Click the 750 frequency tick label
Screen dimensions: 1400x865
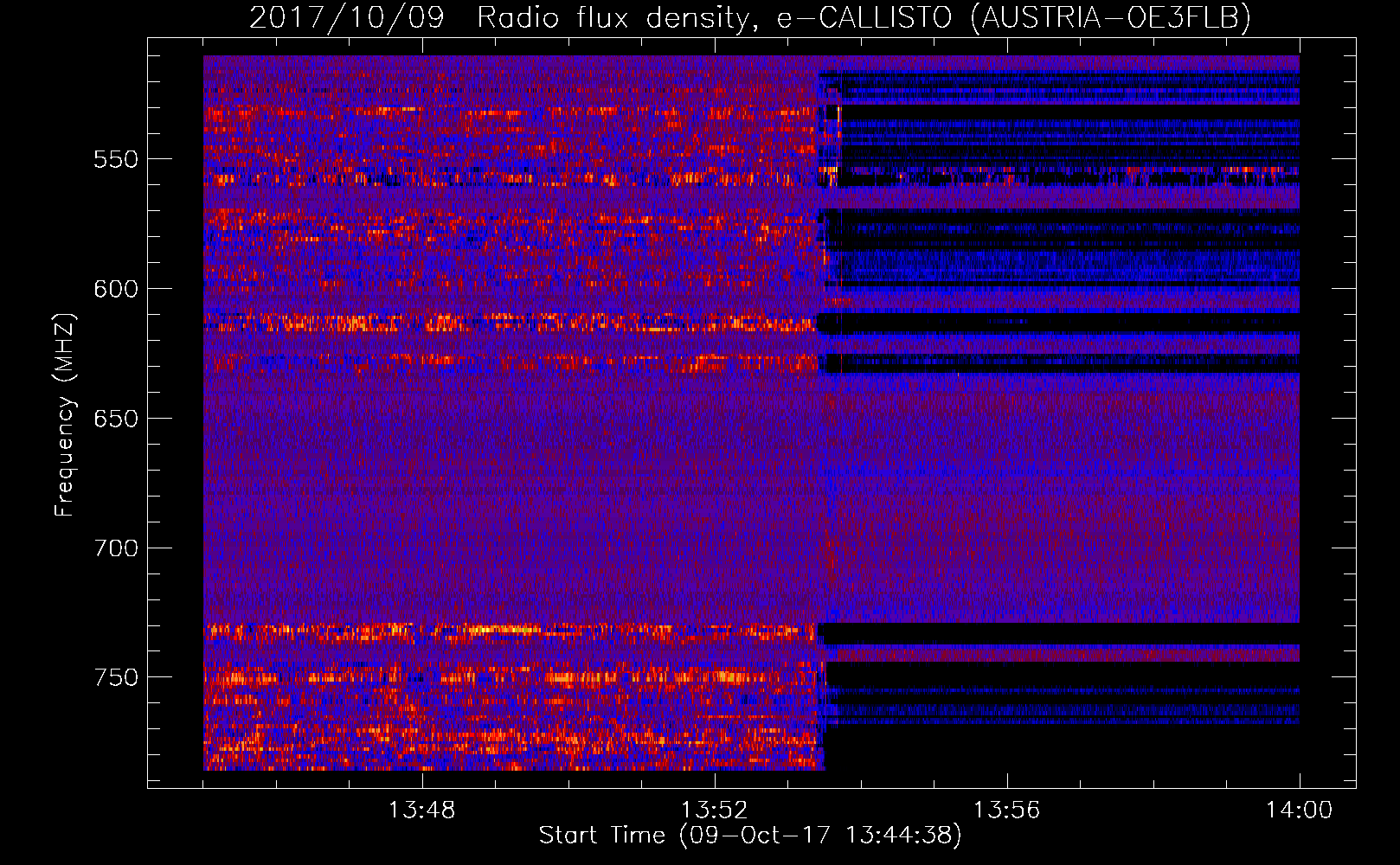pyautogui.click(x=116, y=677)
